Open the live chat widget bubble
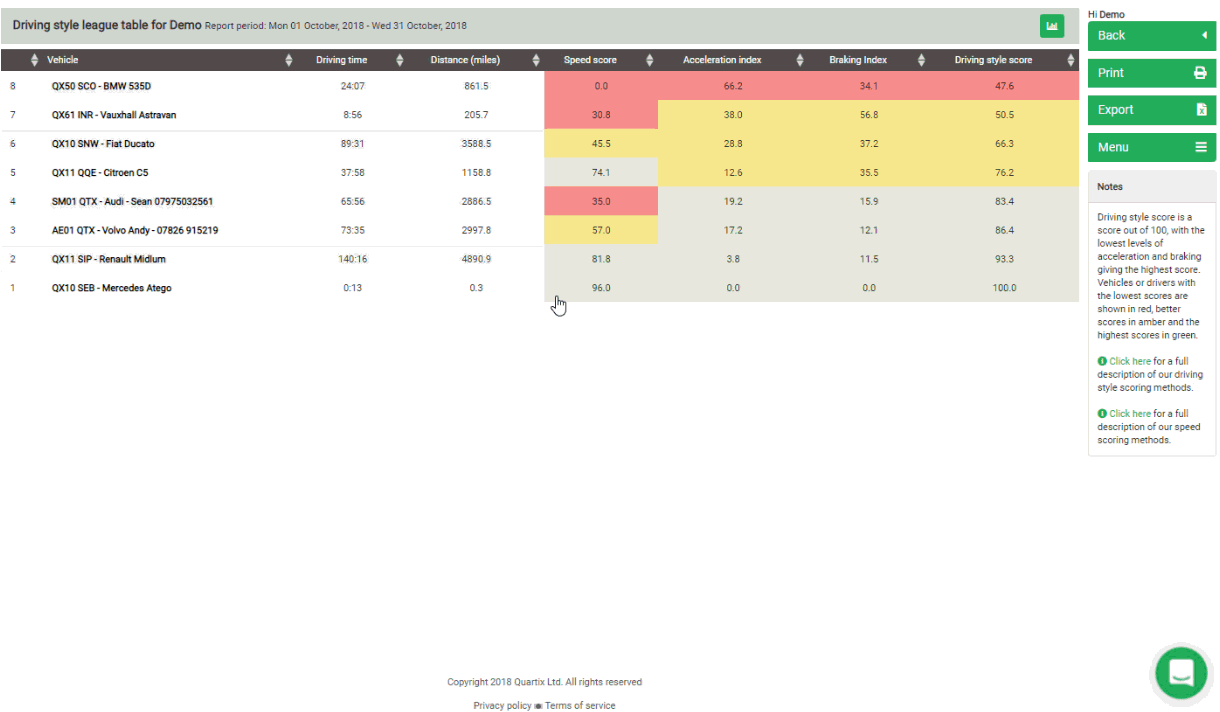Screen dimensions: 1220x712 coord(1181,672)
